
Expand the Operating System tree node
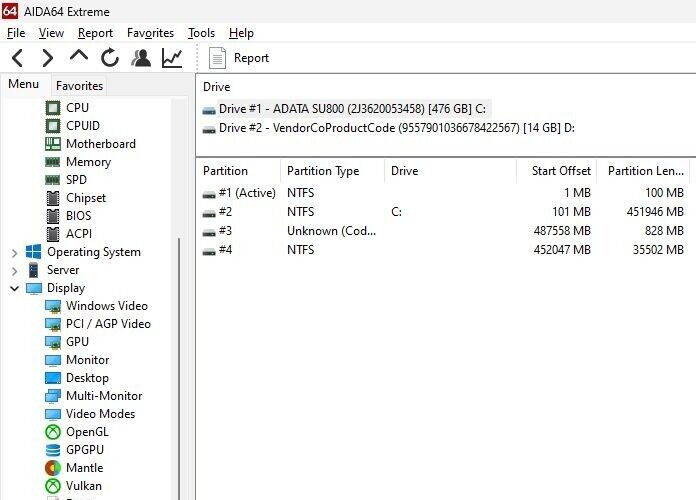click(15, 253)
